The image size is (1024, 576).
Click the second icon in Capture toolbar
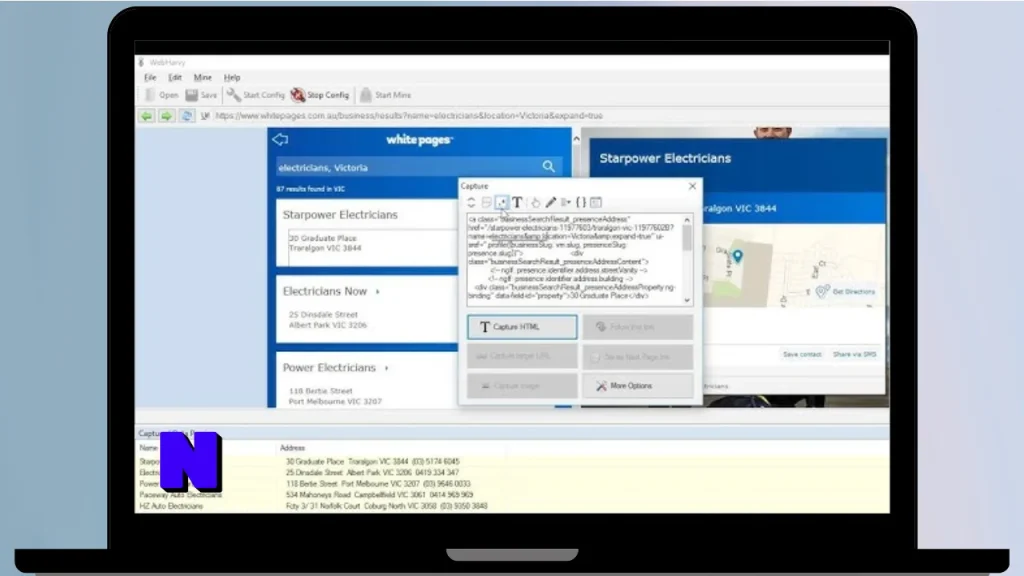(x=487, y=202)
